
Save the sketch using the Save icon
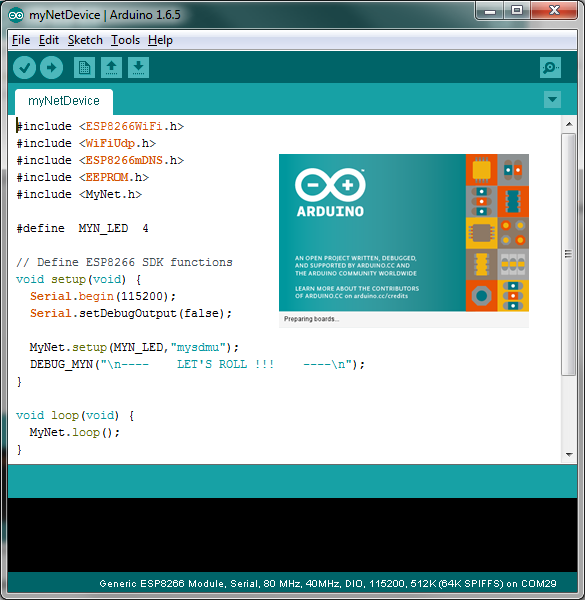[139, 68]
